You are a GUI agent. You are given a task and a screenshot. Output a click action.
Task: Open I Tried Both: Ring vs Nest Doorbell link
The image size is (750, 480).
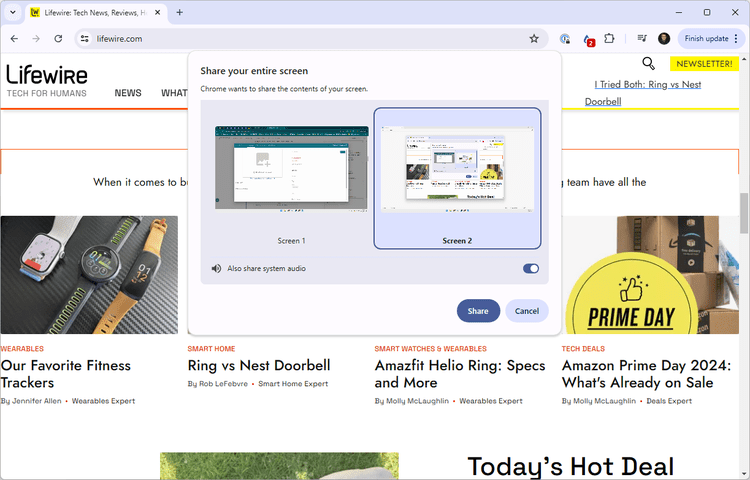click(x=643, y=93)
